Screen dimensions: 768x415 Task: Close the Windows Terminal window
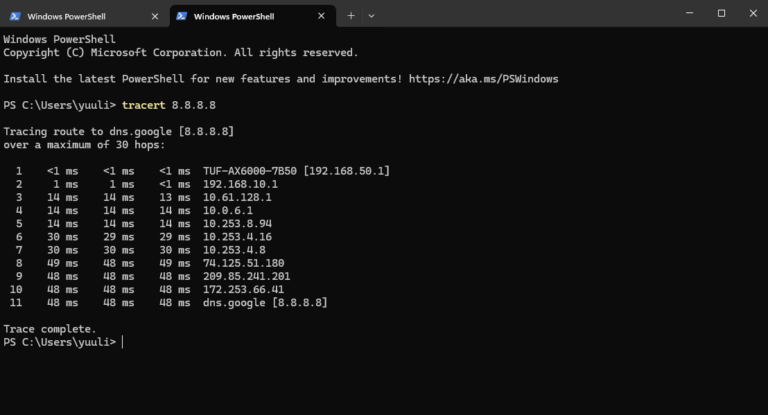tap(750, 14)
